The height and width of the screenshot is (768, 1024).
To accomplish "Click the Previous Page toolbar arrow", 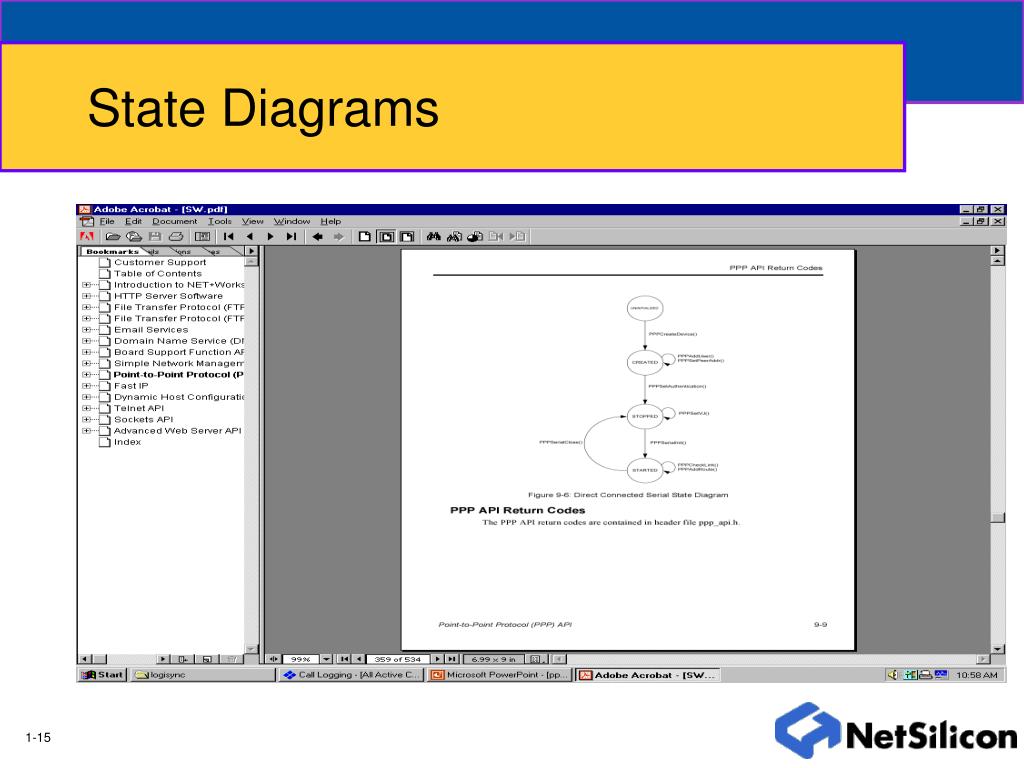I will point(249,236).
